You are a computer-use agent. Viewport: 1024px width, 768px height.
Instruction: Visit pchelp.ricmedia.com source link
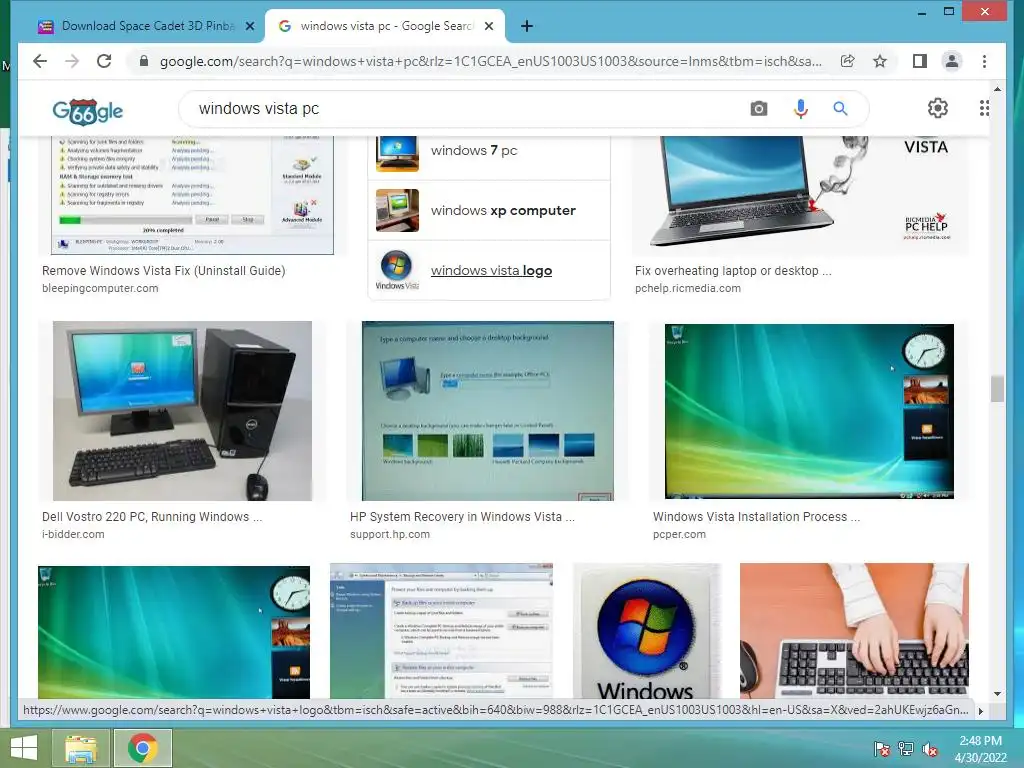pyautogui.click(x=688, y=288)
